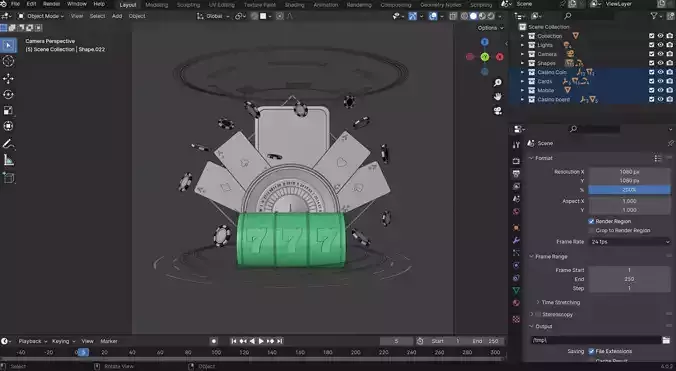Toggle Crop to Render Region checkbox
676x371 pixels.
(x=591, y=231)
